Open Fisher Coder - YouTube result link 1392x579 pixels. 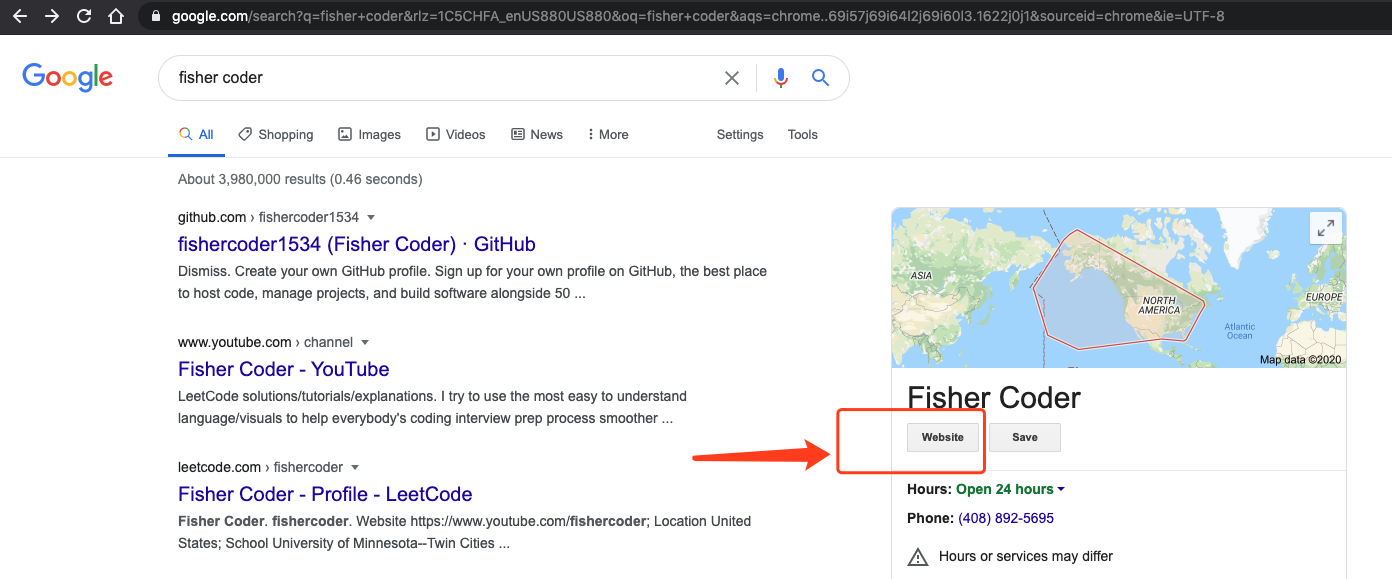(x=284, y=369)
